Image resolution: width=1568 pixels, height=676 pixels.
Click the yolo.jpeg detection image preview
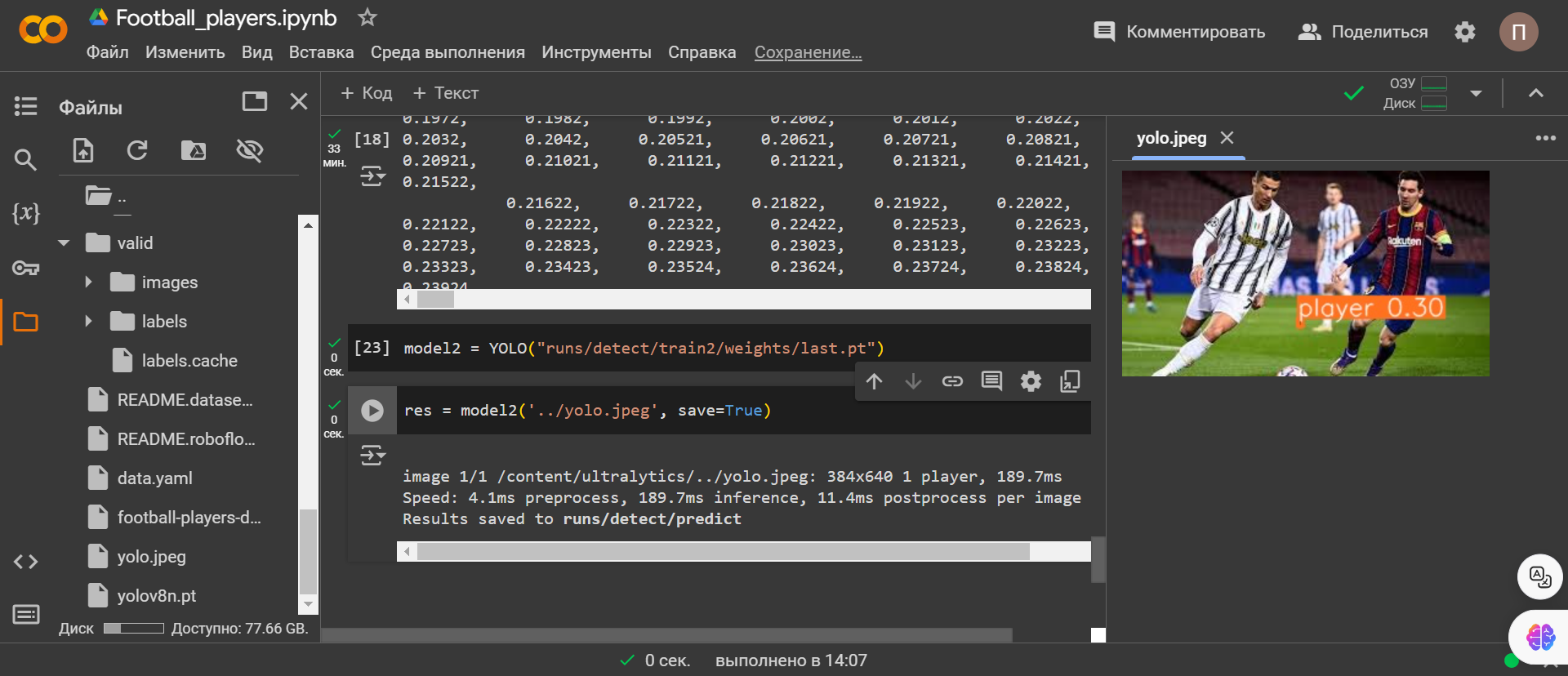point(1305,274)
